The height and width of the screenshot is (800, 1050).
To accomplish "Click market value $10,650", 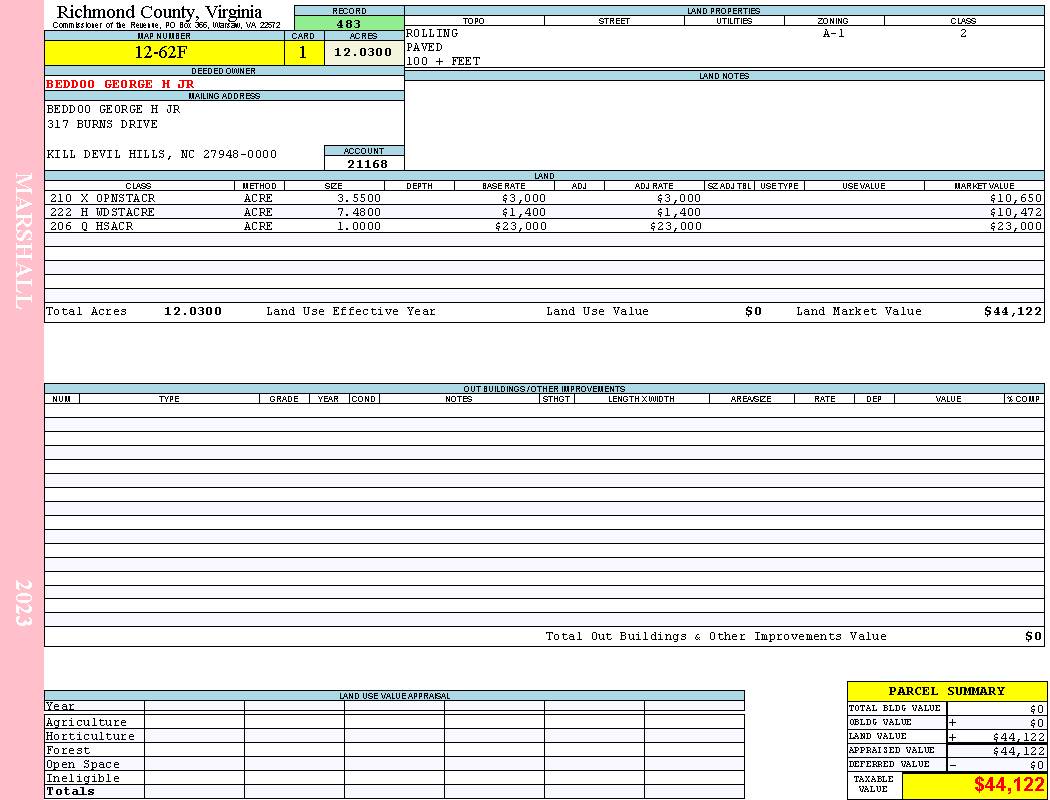I will (x=1016, y=199).
